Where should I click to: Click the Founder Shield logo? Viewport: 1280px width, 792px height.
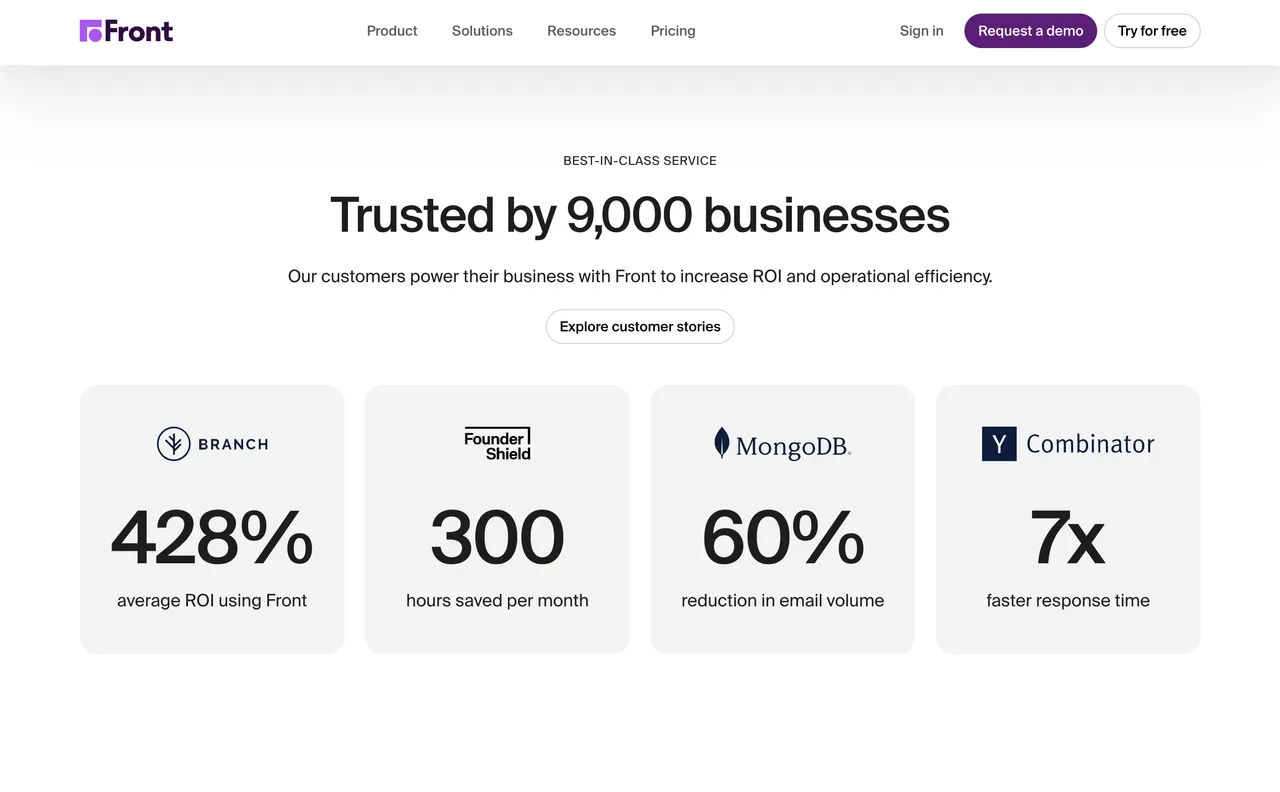[x=497, y=444]
